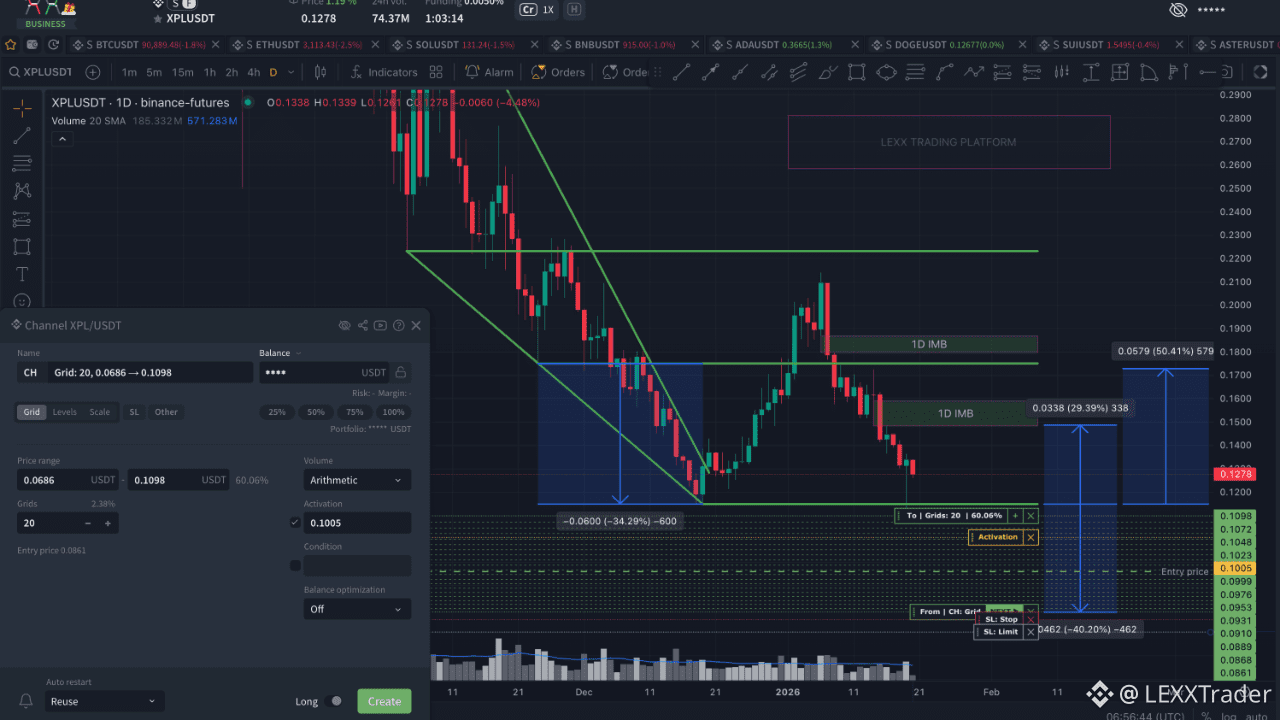Viewport: 1280px width, 720px height.
Task: Select the trend line tool in left sidebar
Action: point(22,136)
